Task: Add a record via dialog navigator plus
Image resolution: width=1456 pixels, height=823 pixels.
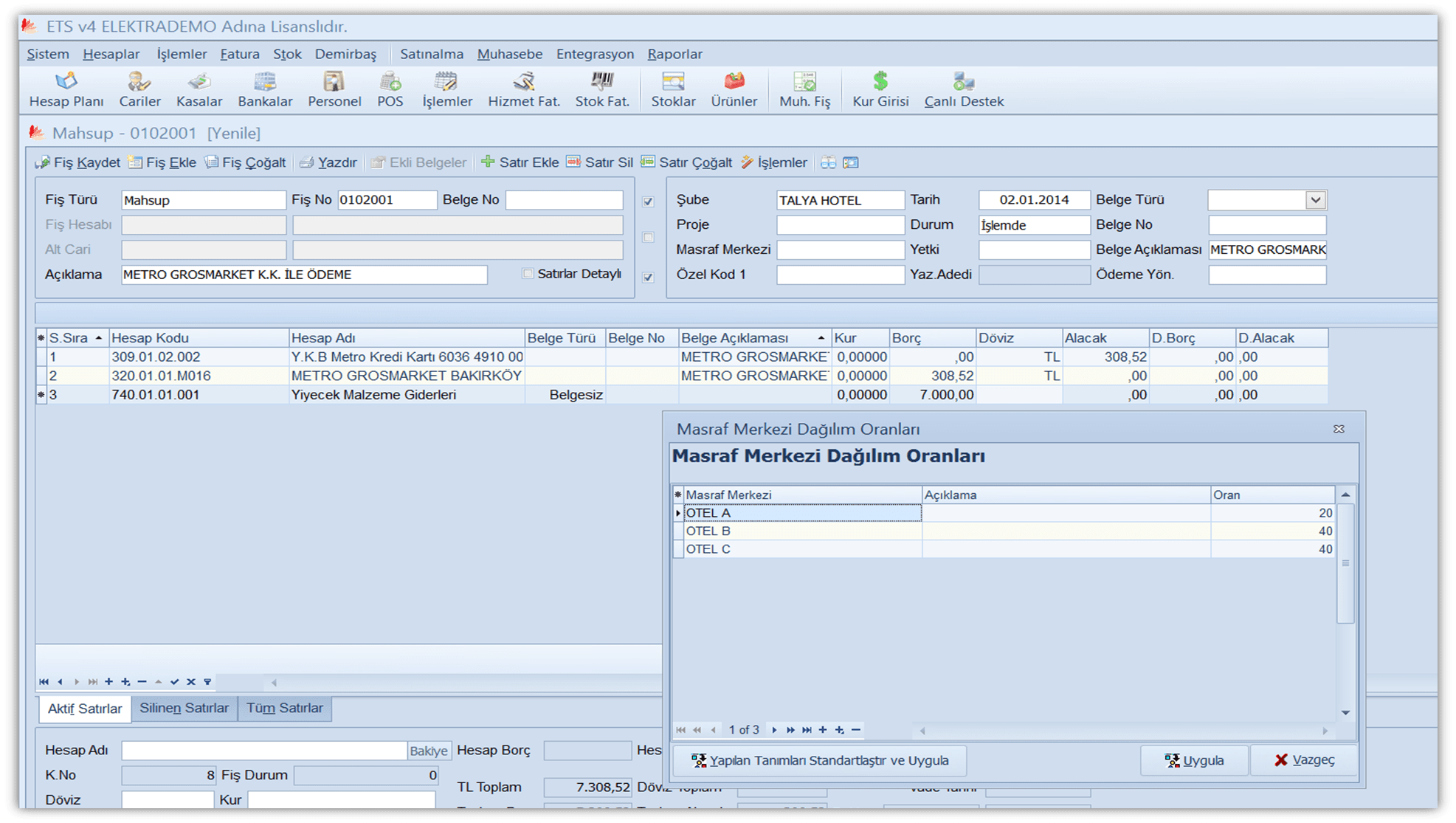Action: 823,730
